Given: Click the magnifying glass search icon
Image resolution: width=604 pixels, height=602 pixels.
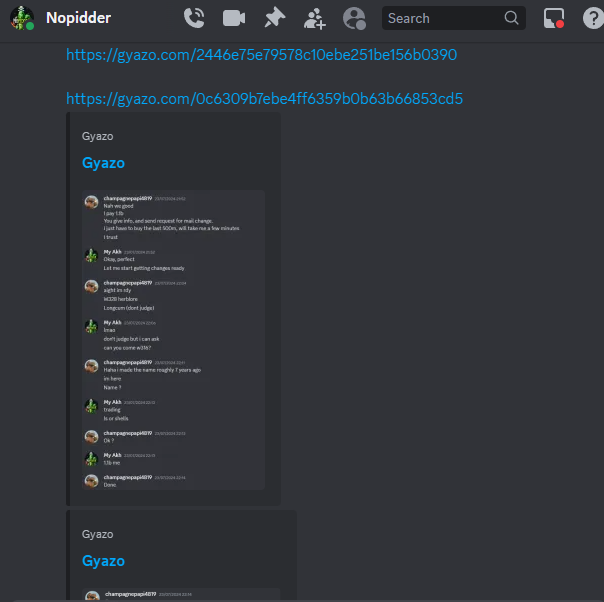Looking at the screenshot, I should coord(511,18).
